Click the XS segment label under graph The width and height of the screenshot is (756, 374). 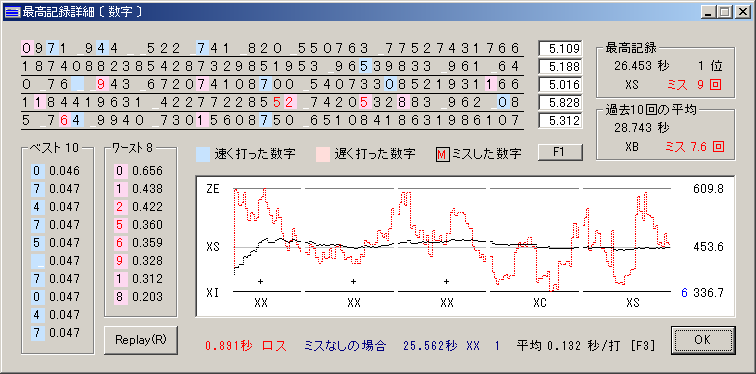633,303
